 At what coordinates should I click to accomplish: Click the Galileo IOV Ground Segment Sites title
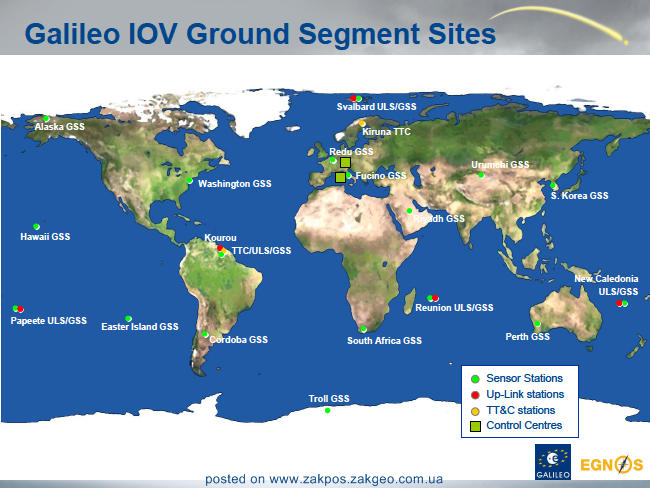click(260, 34)
